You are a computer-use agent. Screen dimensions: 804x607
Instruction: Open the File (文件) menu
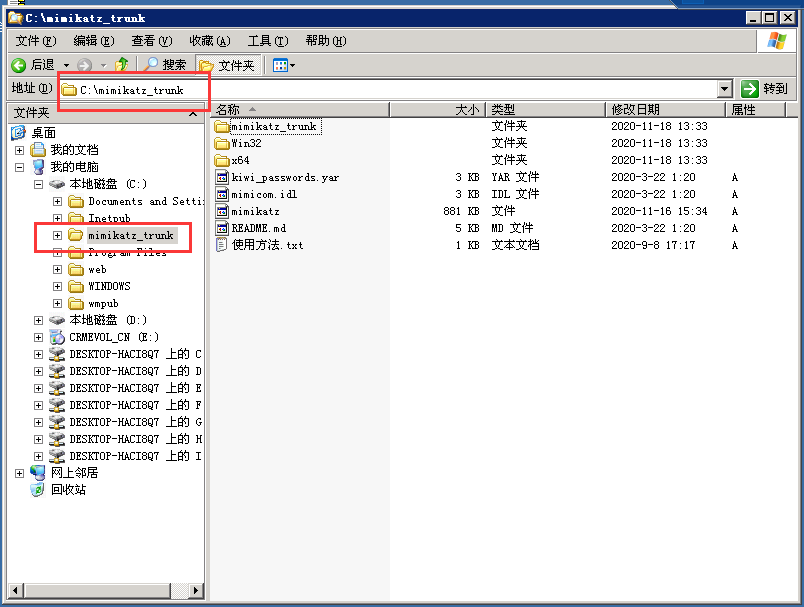click(35, 41)
